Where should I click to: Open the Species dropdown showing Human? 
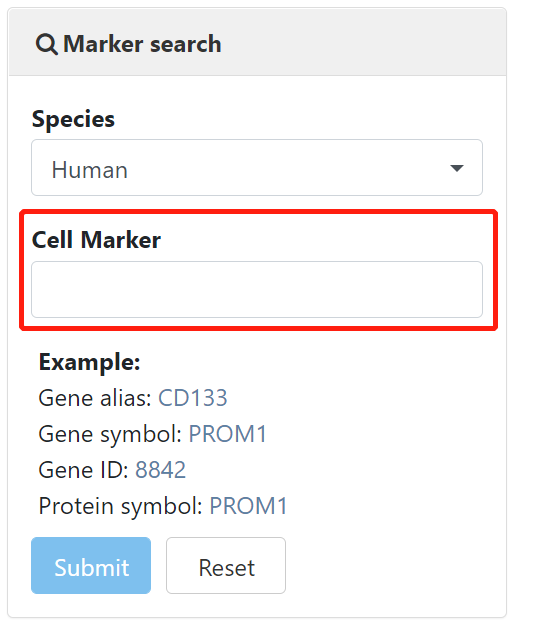click(x=257, y=168)
